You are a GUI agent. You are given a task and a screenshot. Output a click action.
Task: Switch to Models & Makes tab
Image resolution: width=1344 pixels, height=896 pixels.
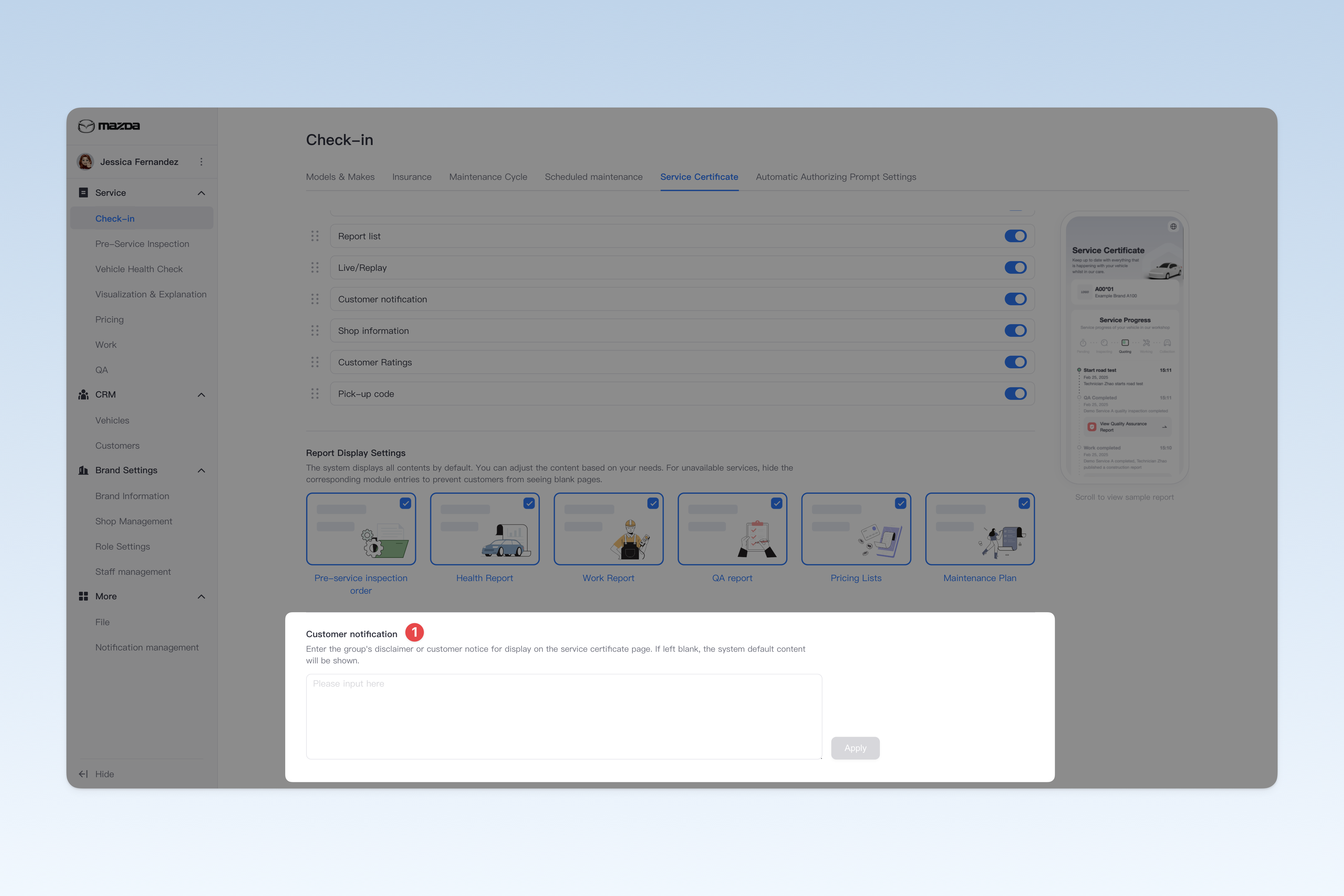340,177
